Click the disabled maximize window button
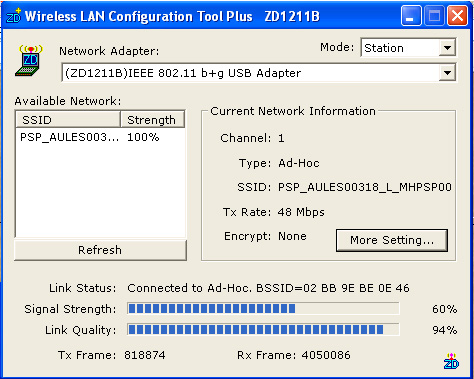The image size is (474, 379). pos(434,16)
